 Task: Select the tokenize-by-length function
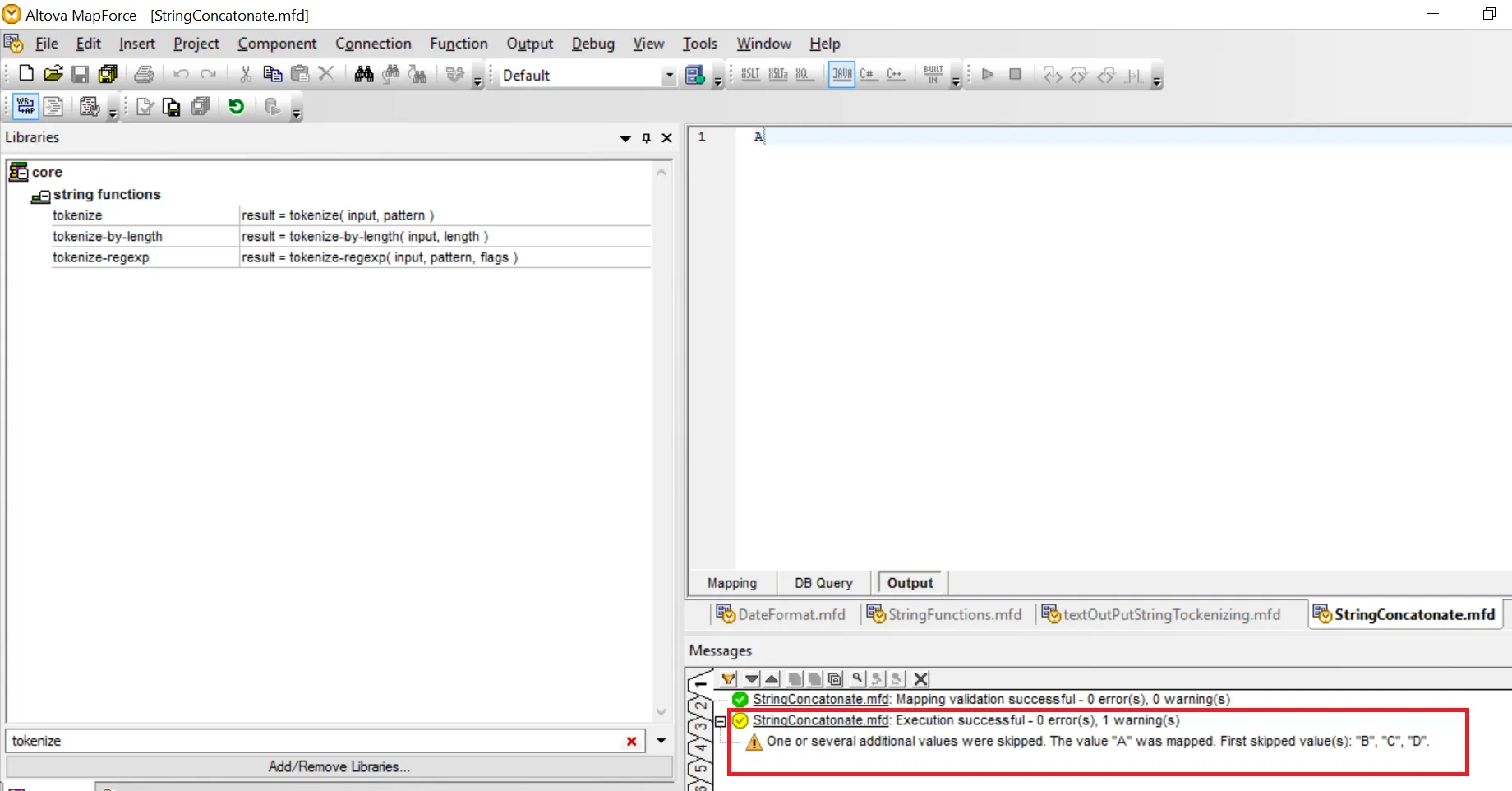coord(108,236)
